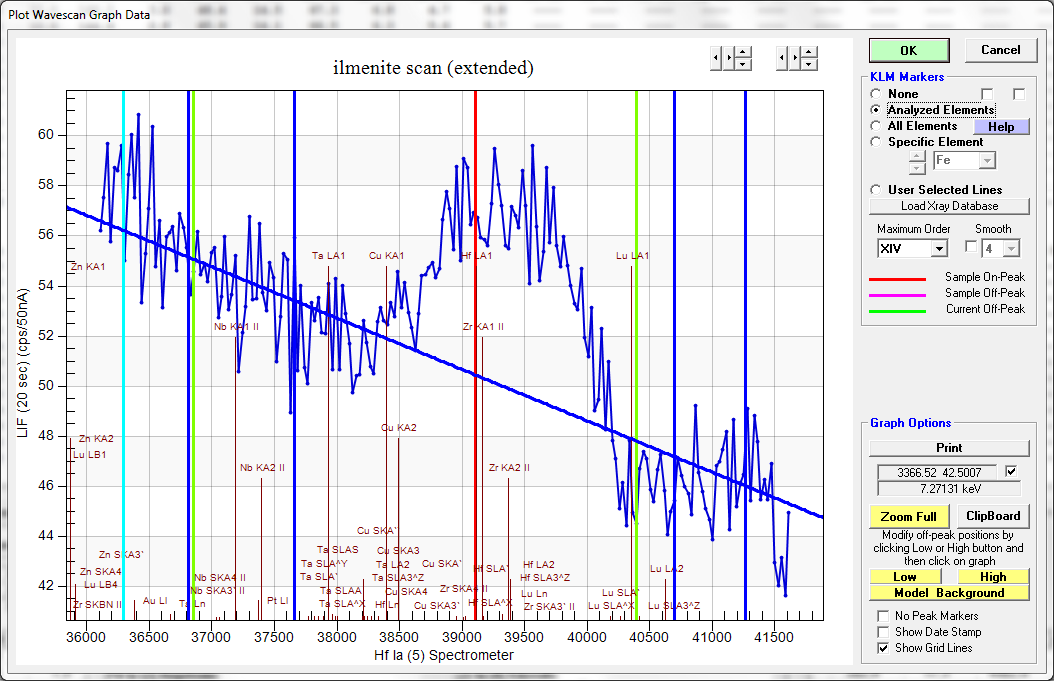Select User Selected Lines radio button

pyautogui.click(x=876, y=190)
